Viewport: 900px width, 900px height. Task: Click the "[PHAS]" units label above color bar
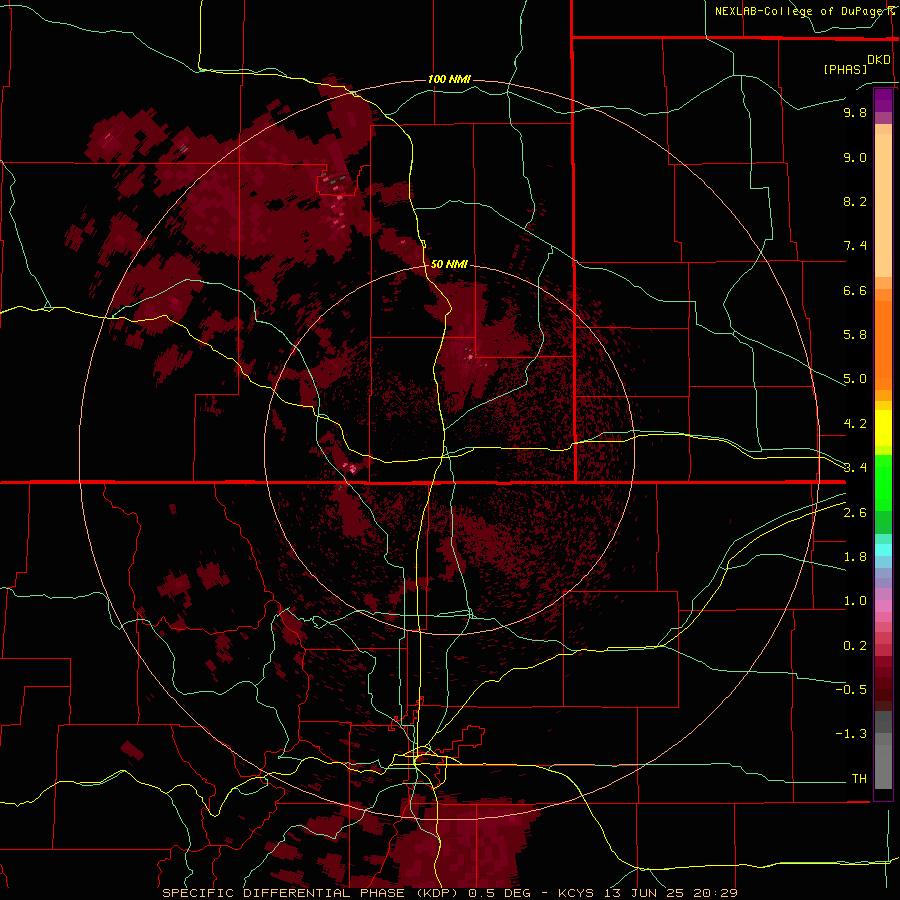point(845,69)
